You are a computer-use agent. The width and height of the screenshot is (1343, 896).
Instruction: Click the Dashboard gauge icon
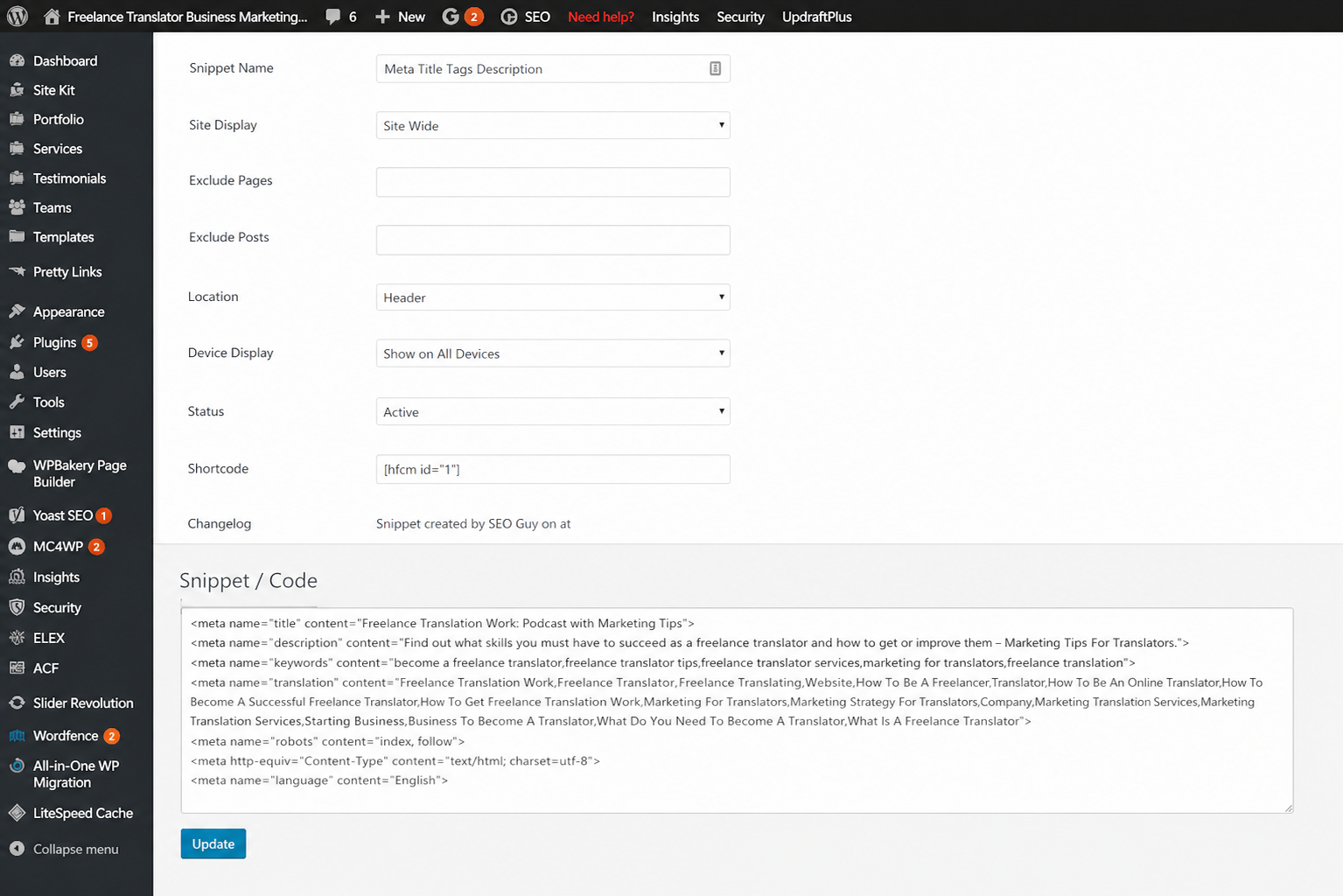[x=17, y=60]
